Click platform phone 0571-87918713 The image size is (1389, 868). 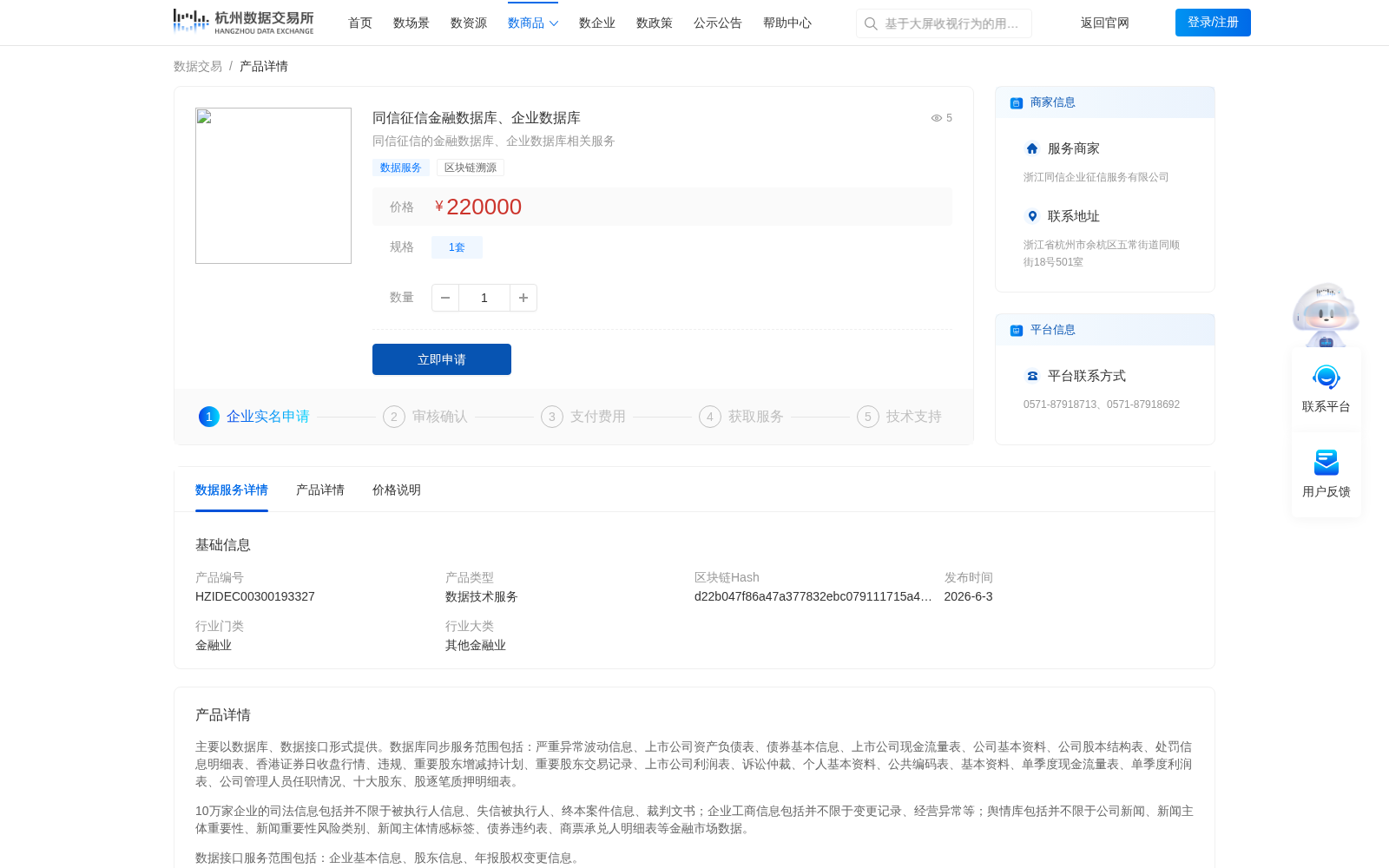1060,404
